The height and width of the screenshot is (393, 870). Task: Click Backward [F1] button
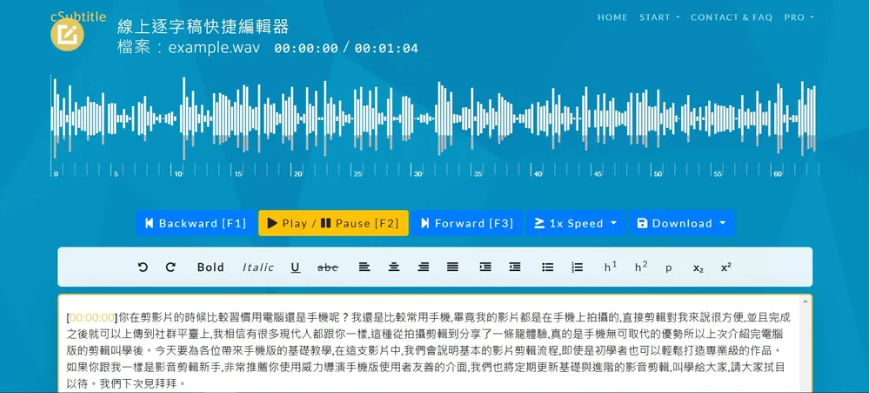pos(195,223)
